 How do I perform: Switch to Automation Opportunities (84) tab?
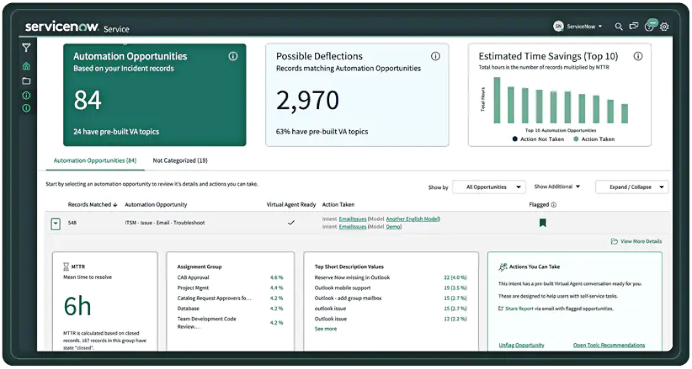pos(95,161)
